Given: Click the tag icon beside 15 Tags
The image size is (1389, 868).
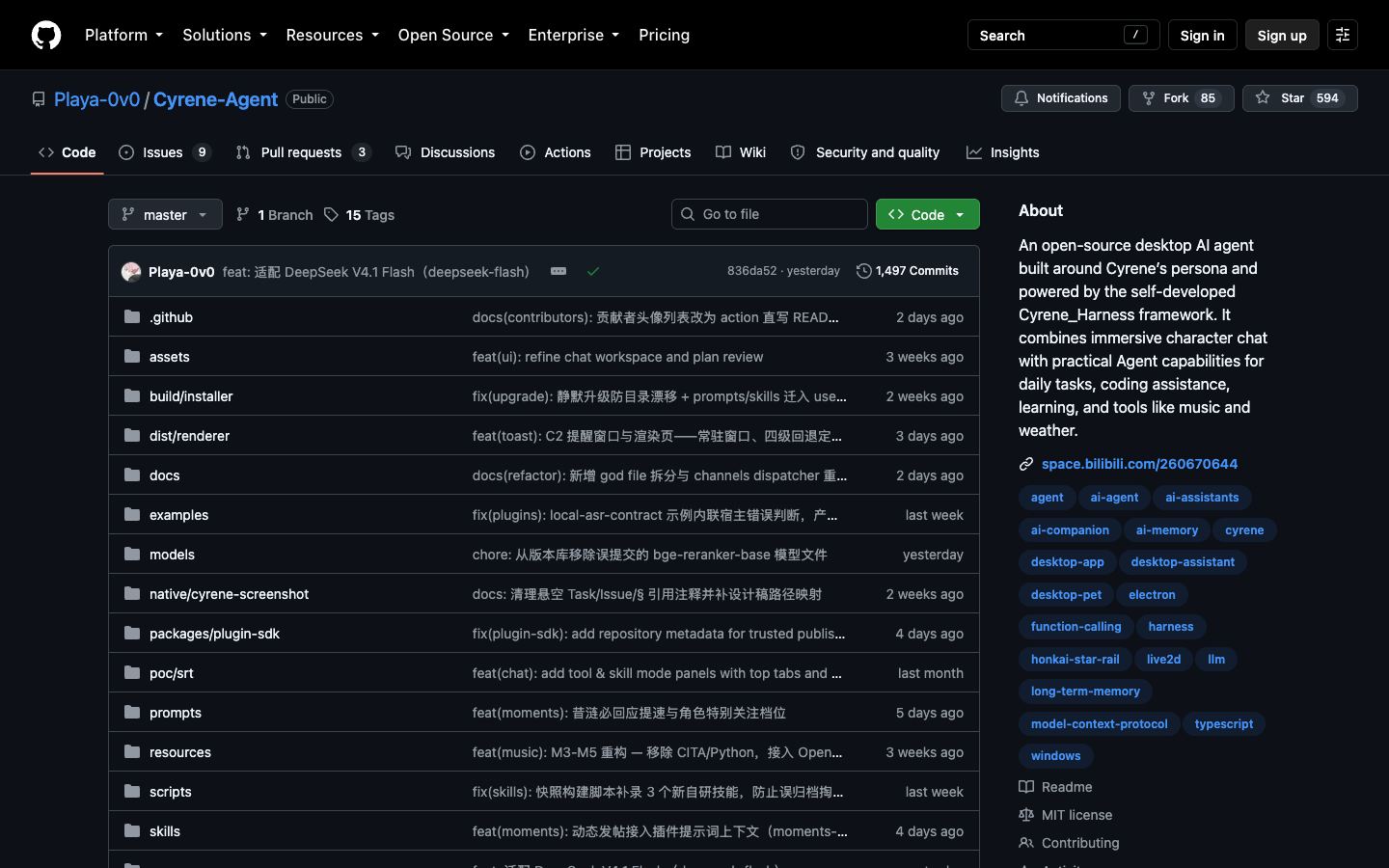Looking at the screenshot, I should [331, 214].
